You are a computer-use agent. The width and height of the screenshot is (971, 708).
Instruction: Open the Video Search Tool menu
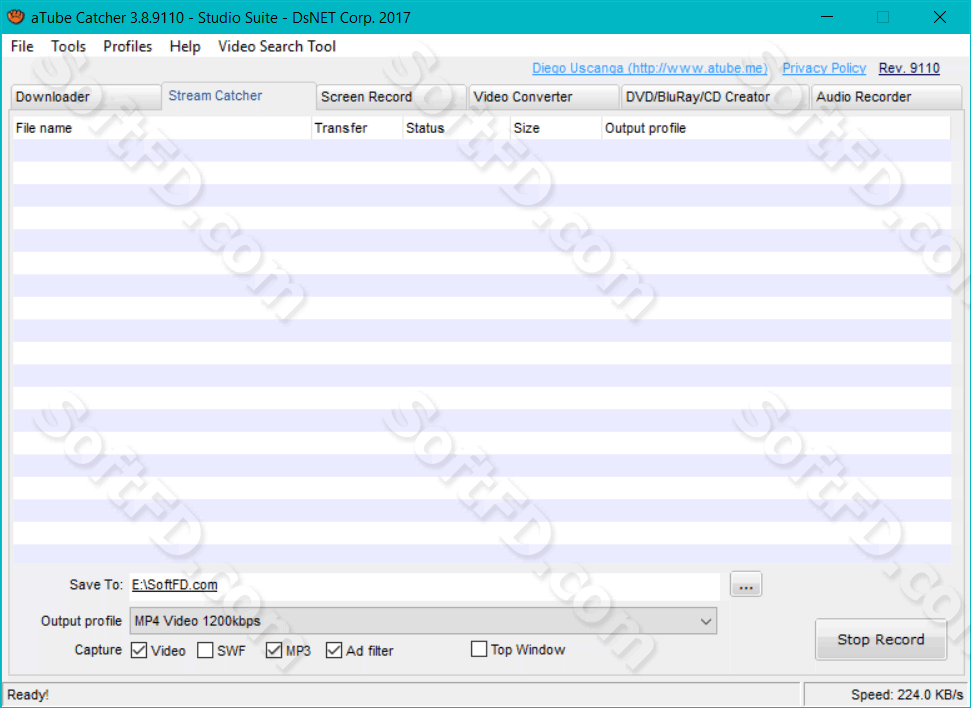point(277,46)
